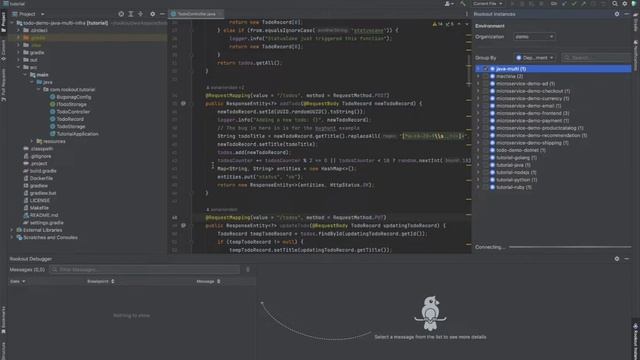
Task: Hide the Rookout Debugger panel
Action: [x=627, y=259]
